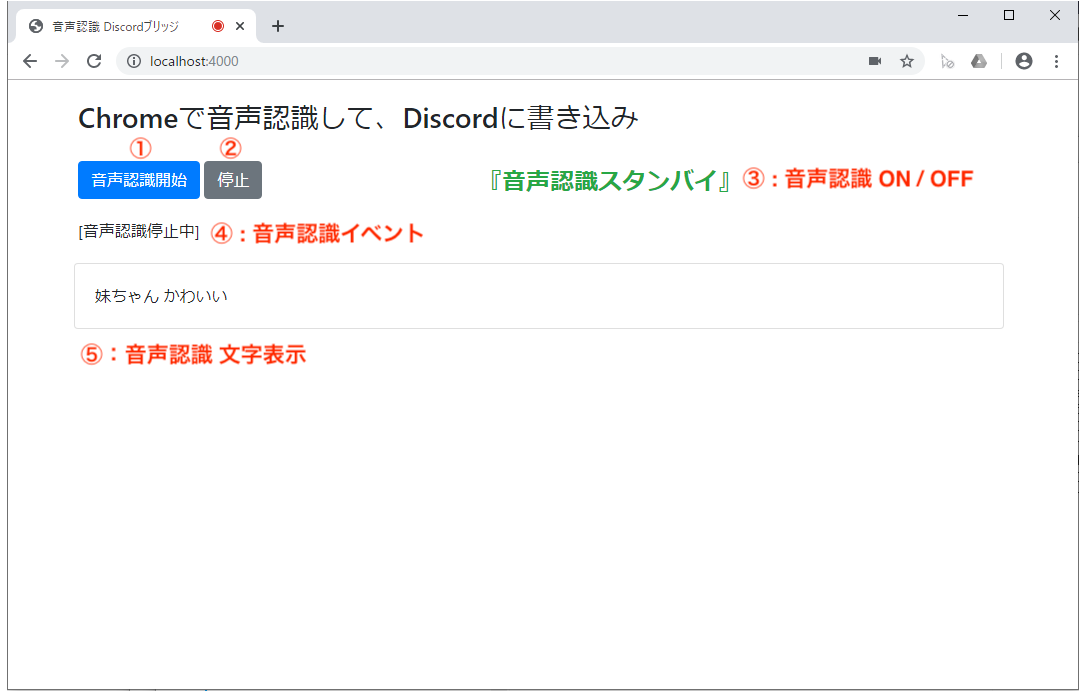
Task: Click the 音声認識開始 button
Action: (139, 180)
